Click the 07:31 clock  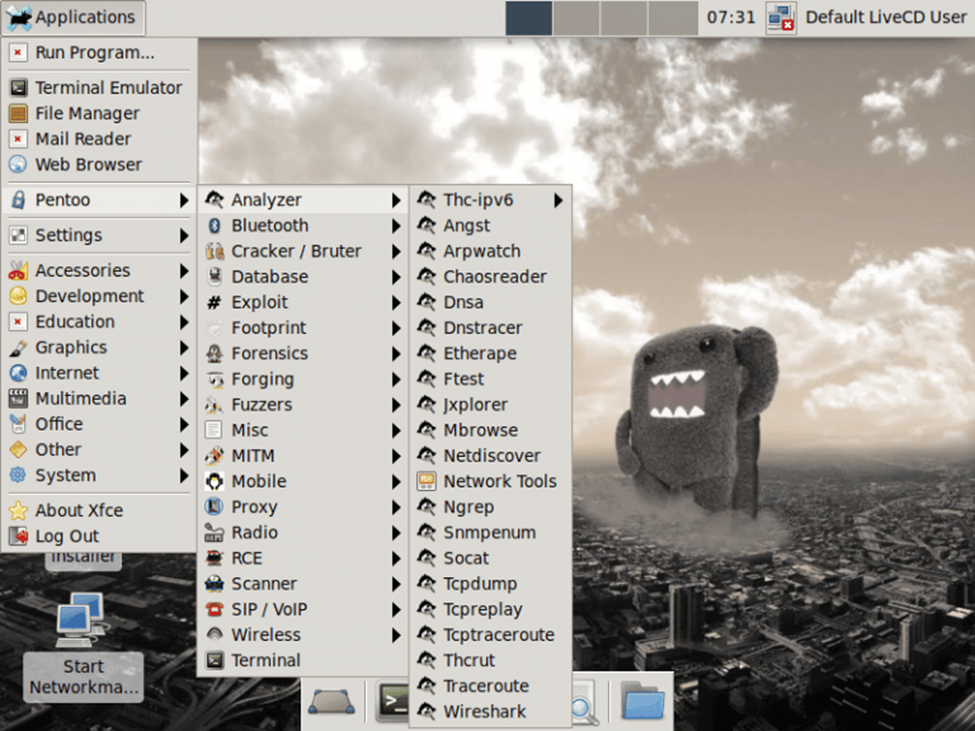point(733,17)
